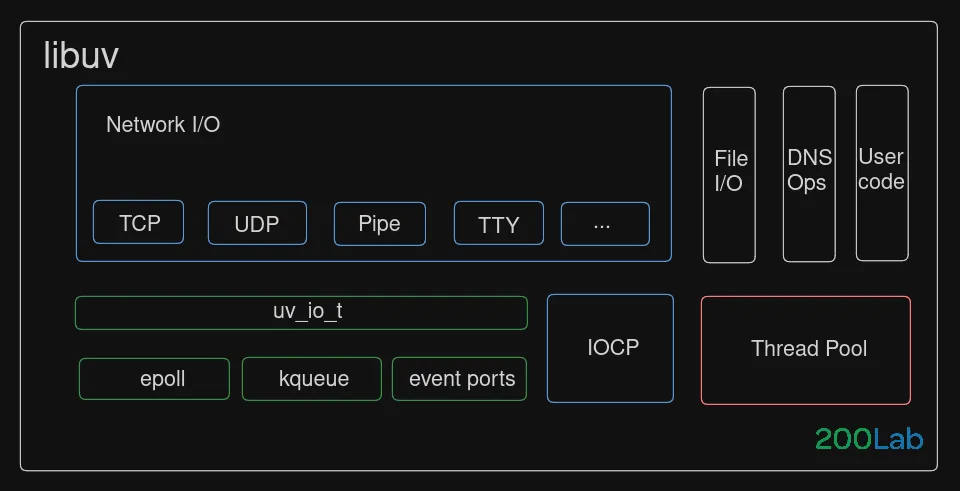Viewport: 960px width, 491px height.
Task: Click the Thread Pool box
Action: [806, 350]
